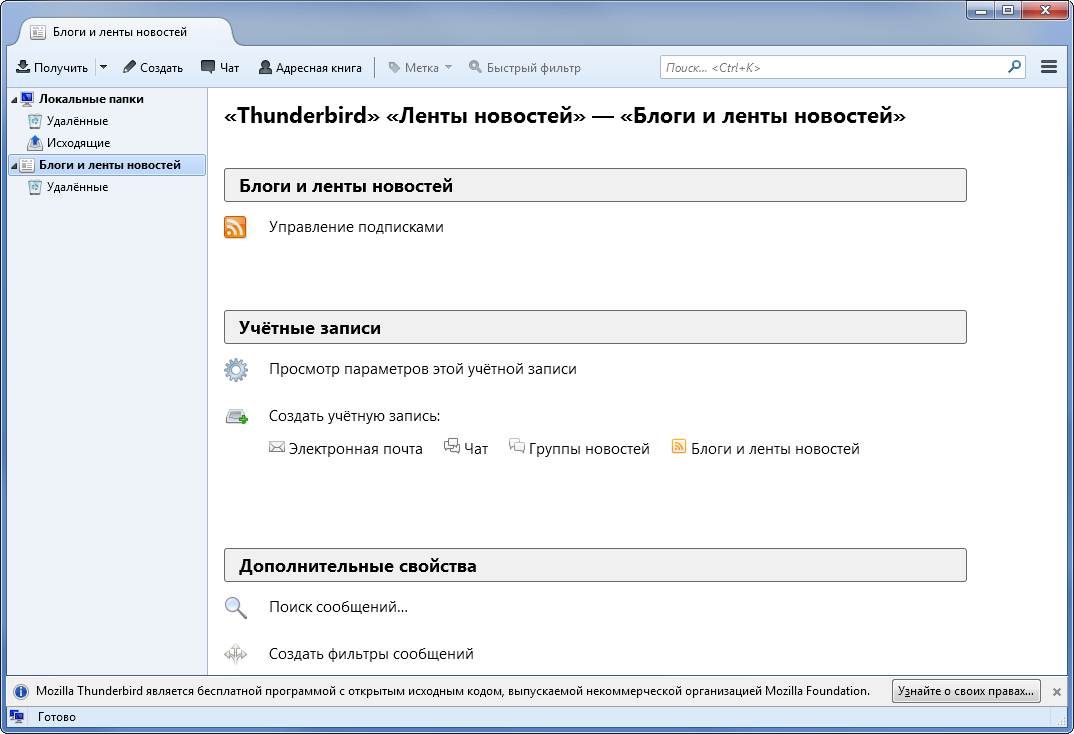Click the Метка tag icon
Screen dimensions: 1074x734
395,67
